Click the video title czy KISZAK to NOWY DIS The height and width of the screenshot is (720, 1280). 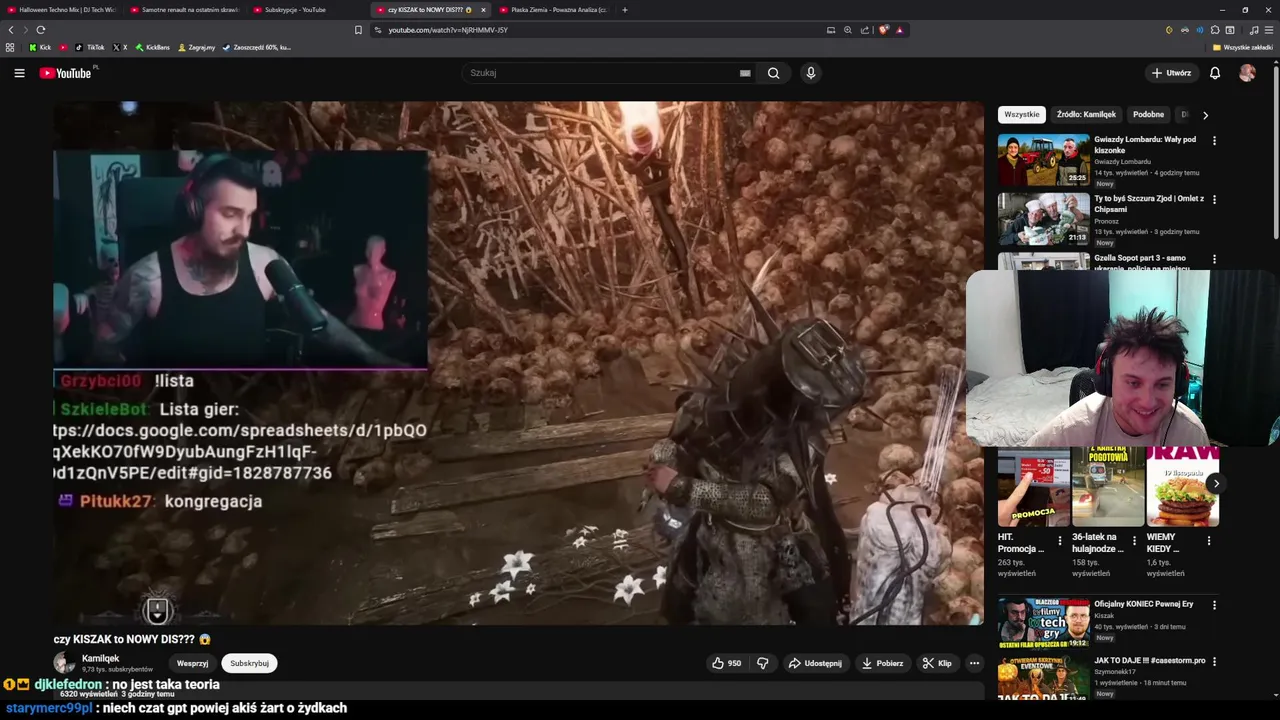point(132,639)
